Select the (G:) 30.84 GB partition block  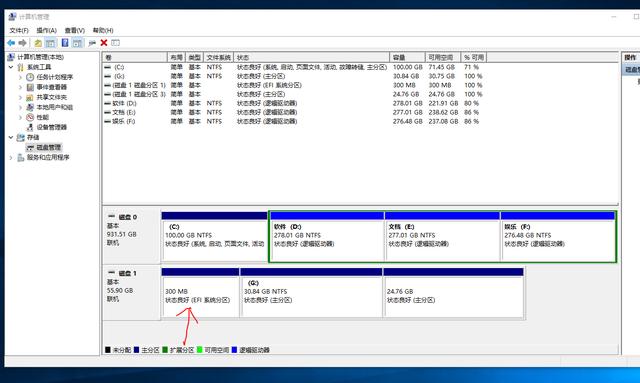coord(311,292)
